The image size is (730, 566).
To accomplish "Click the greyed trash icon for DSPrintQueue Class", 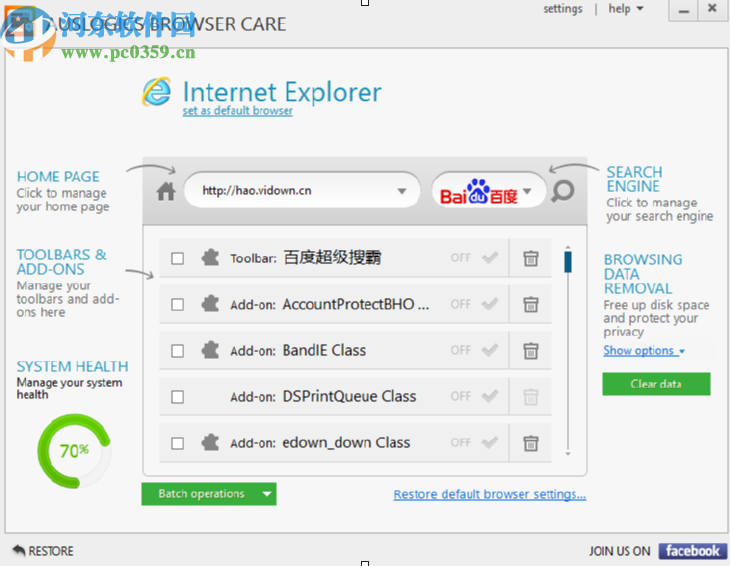I will [x=531, y=397].
